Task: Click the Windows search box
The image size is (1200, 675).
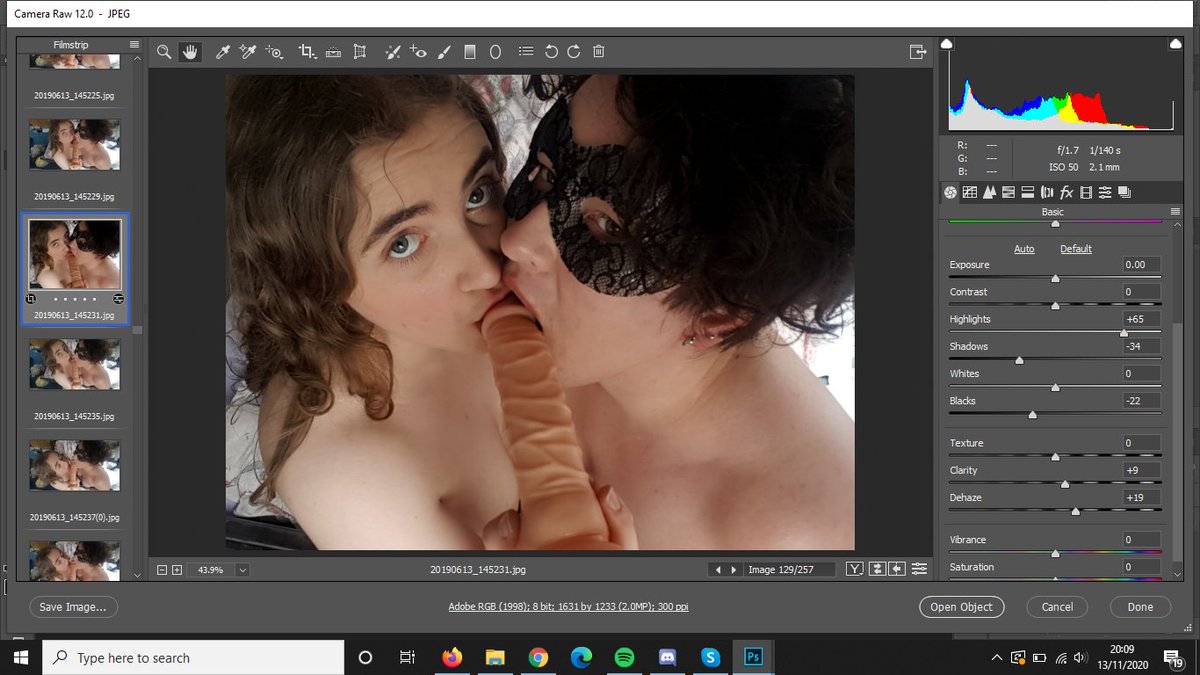Action: click(192, 657)
